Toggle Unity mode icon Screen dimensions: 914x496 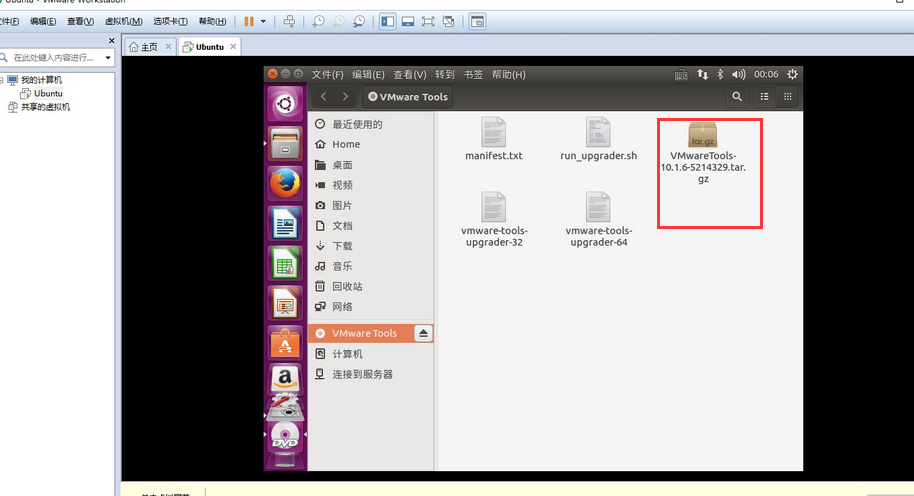tap(448, 22)
